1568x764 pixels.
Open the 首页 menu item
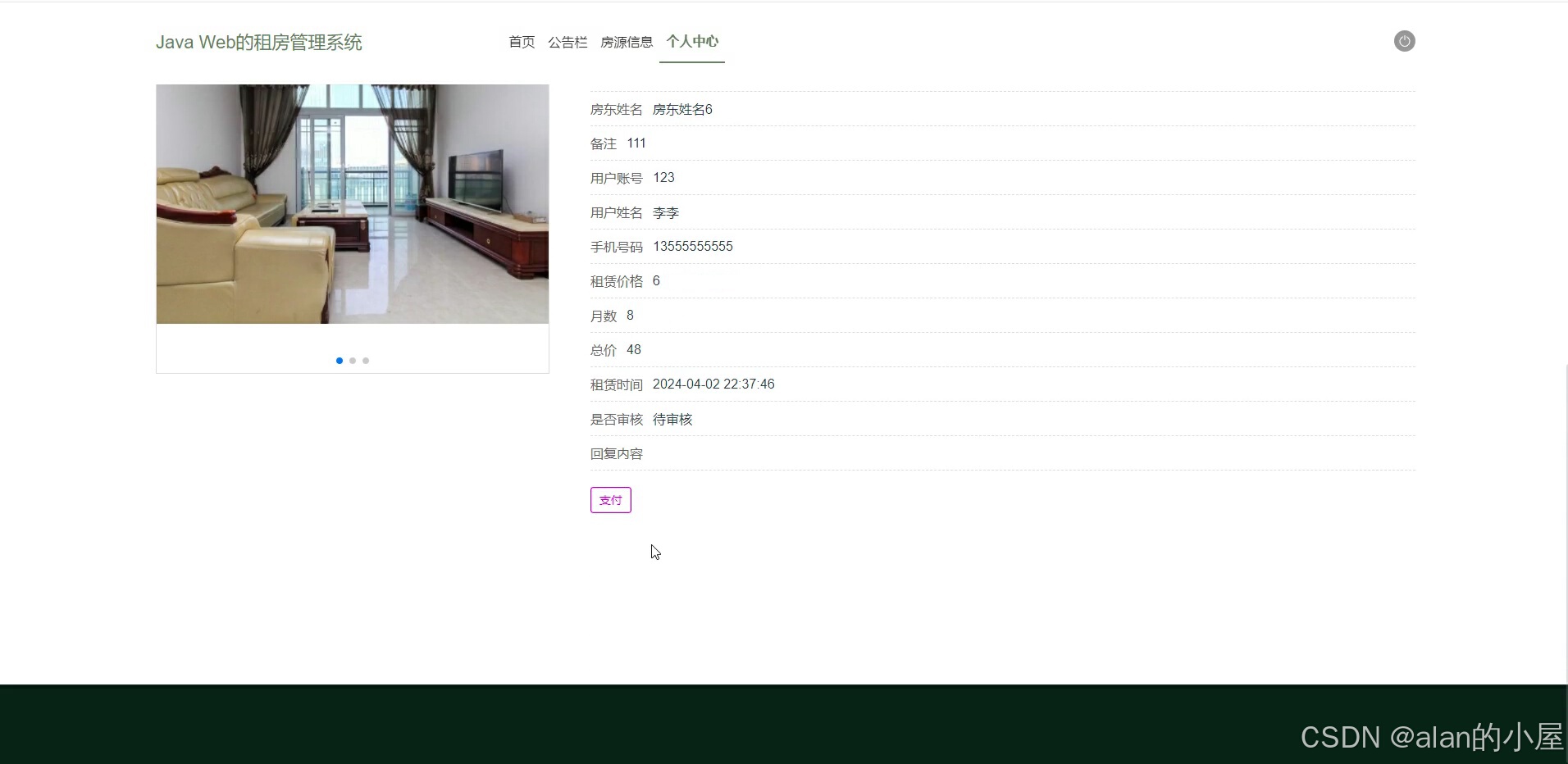(522, 42)
